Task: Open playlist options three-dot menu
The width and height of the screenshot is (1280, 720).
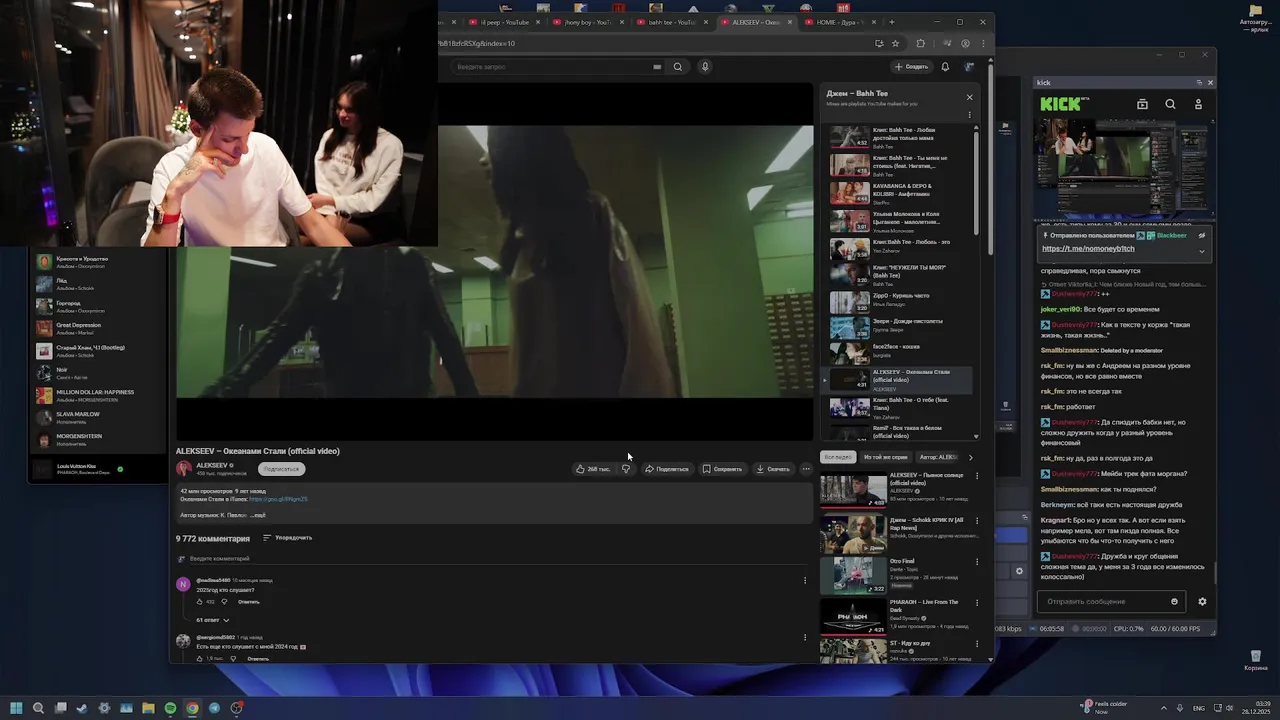Action: (969, 114)
